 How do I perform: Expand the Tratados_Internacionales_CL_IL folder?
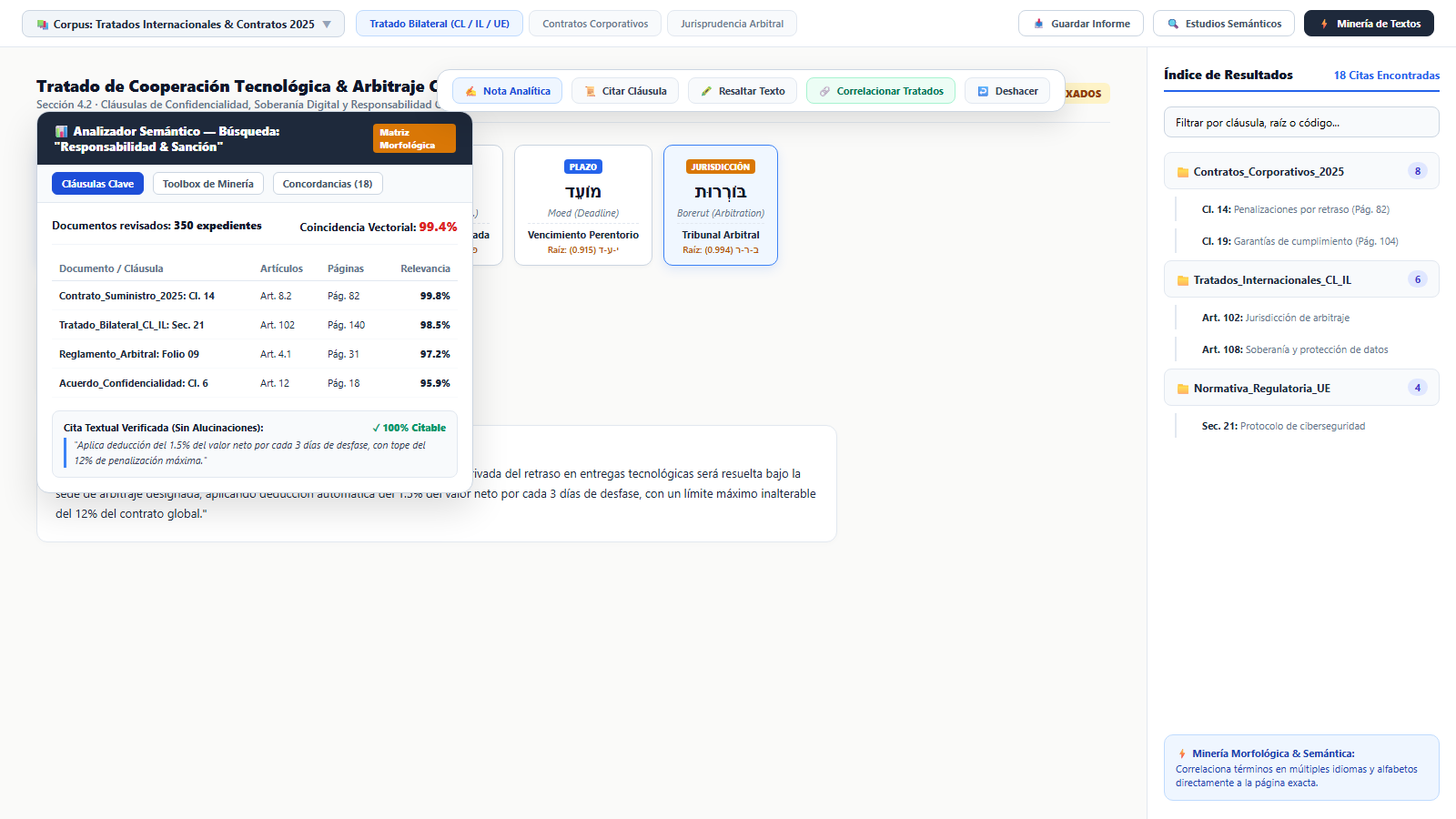[1301, 279]
